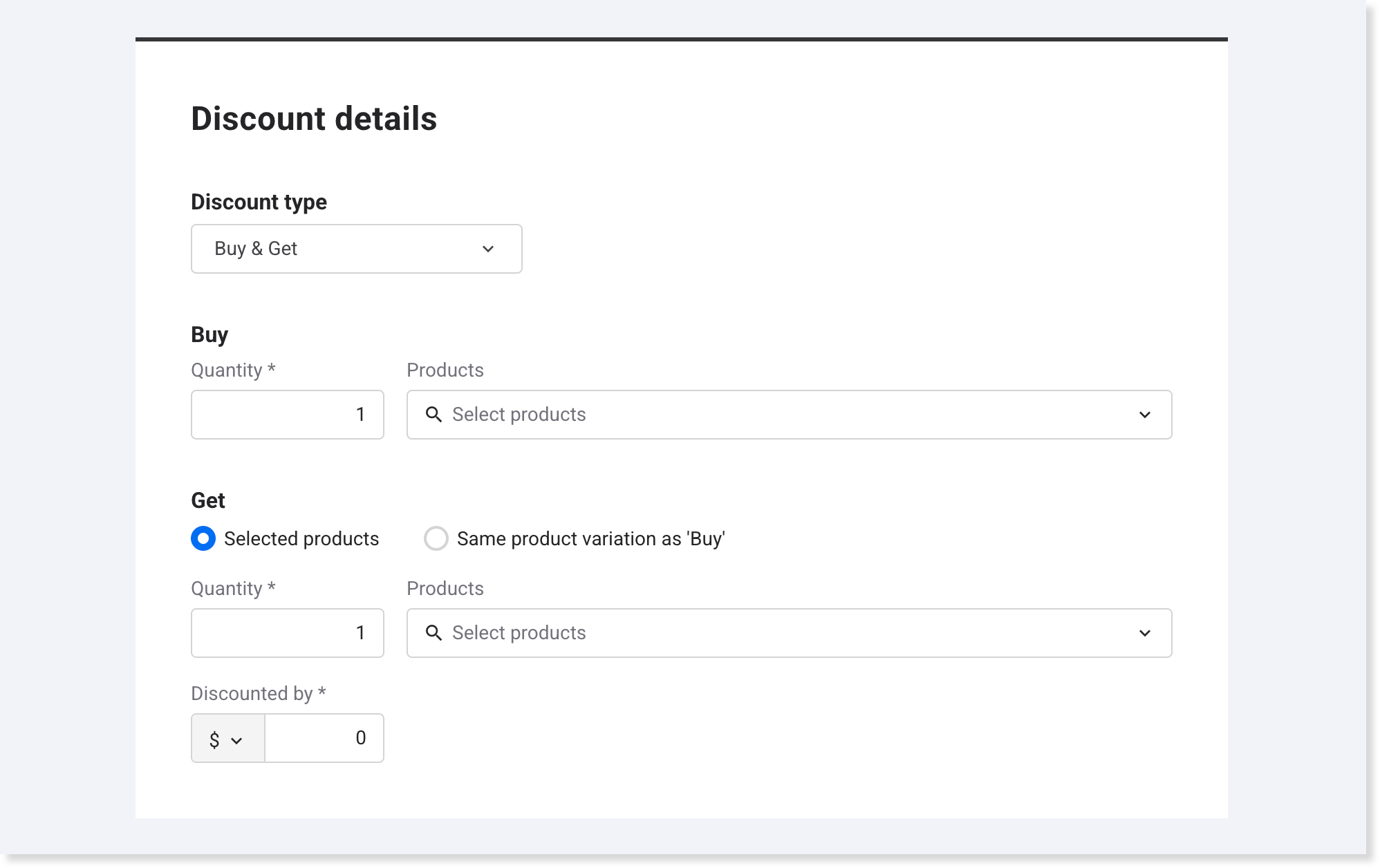Click 'Select products' placeholder under Buy
This screenshot has height=868, width=1380.
(x=519, y=415)
